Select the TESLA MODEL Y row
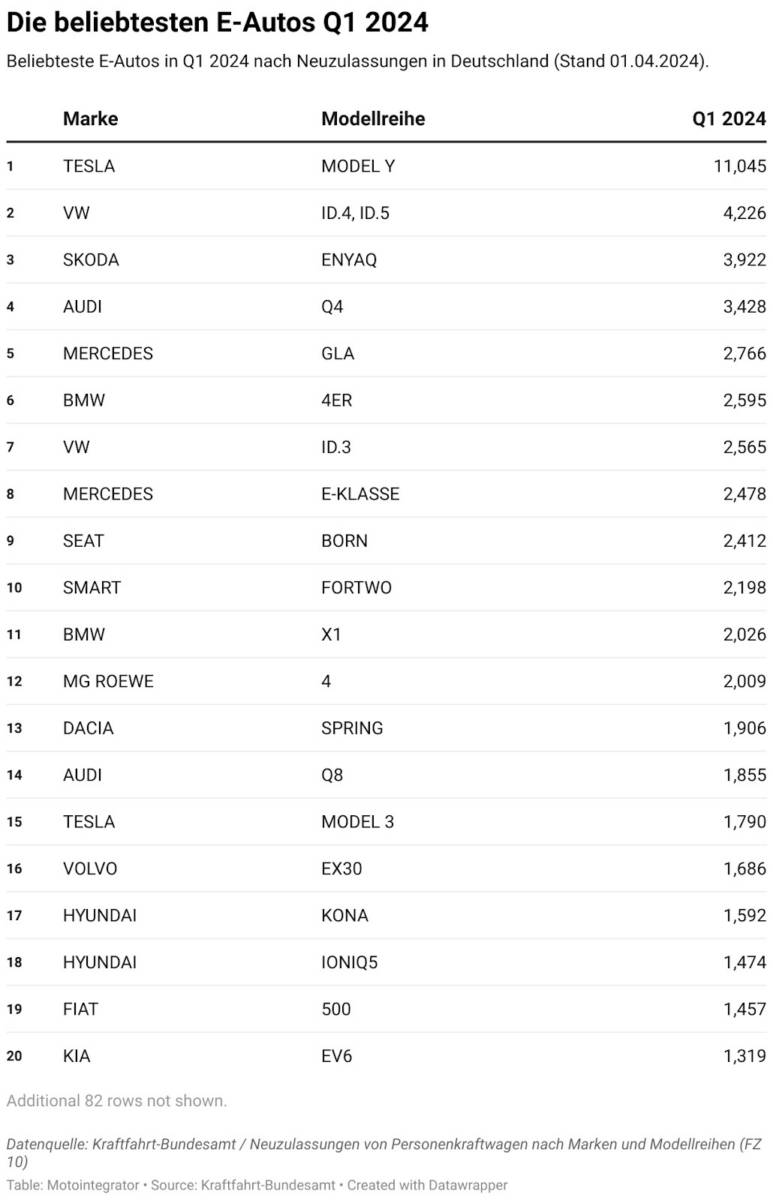This screenshot has width=773, height=1200. coord(386,166)
